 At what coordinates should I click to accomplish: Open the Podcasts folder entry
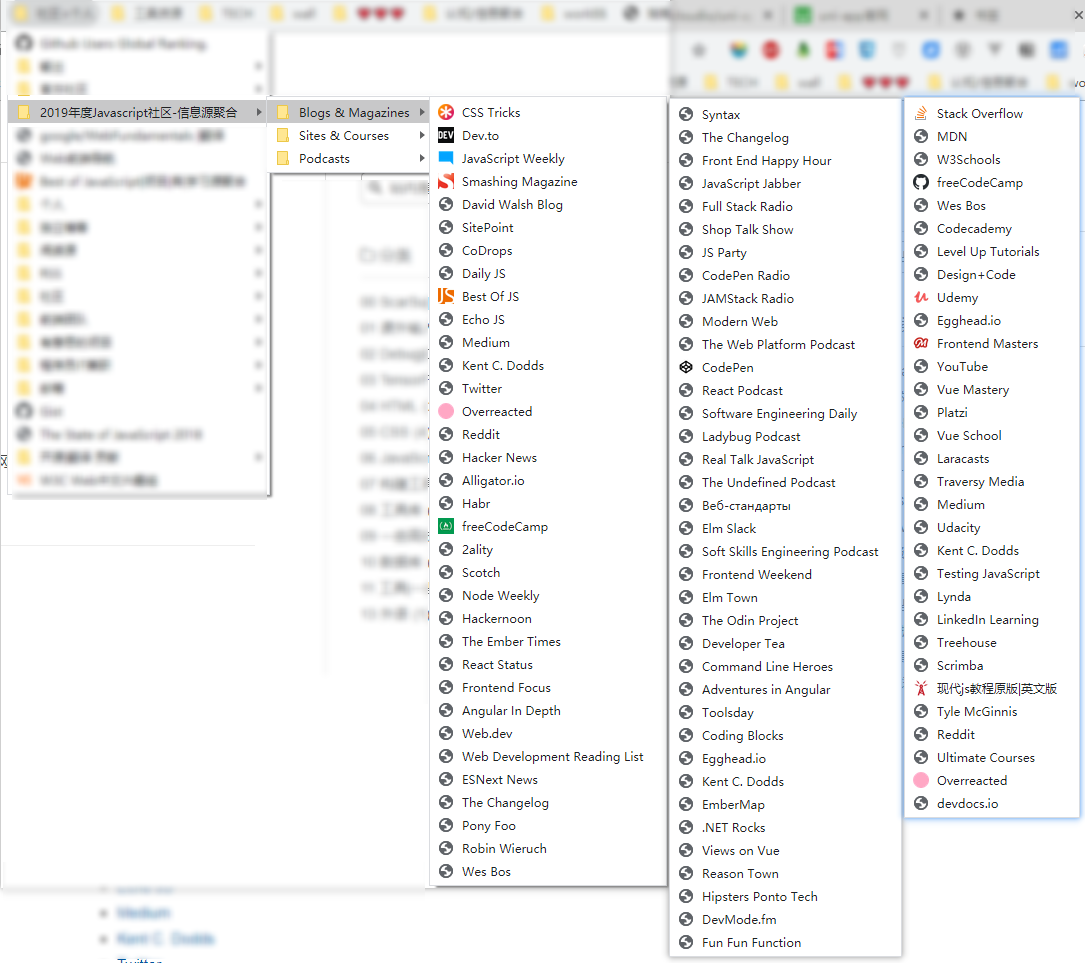click(349, 158)
